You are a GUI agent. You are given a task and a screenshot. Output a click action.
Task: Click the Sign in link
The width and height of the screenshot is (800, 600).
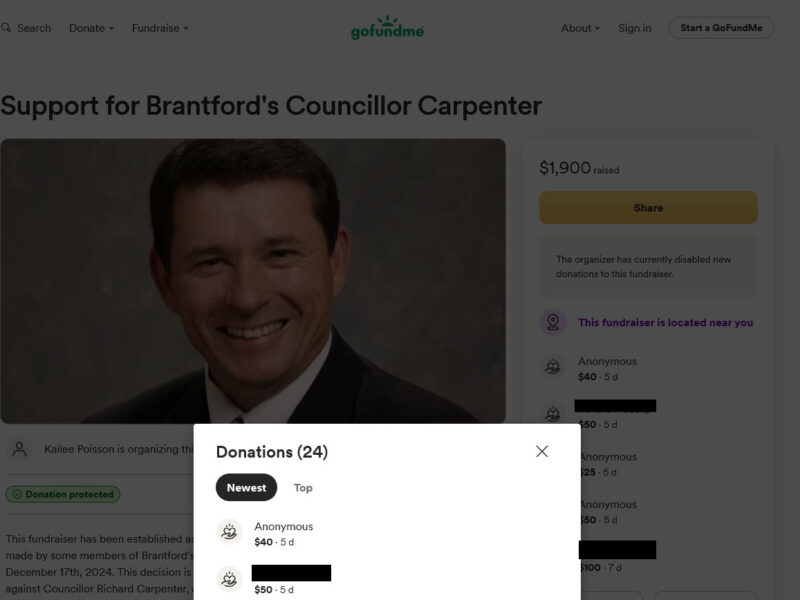(635, 28)
